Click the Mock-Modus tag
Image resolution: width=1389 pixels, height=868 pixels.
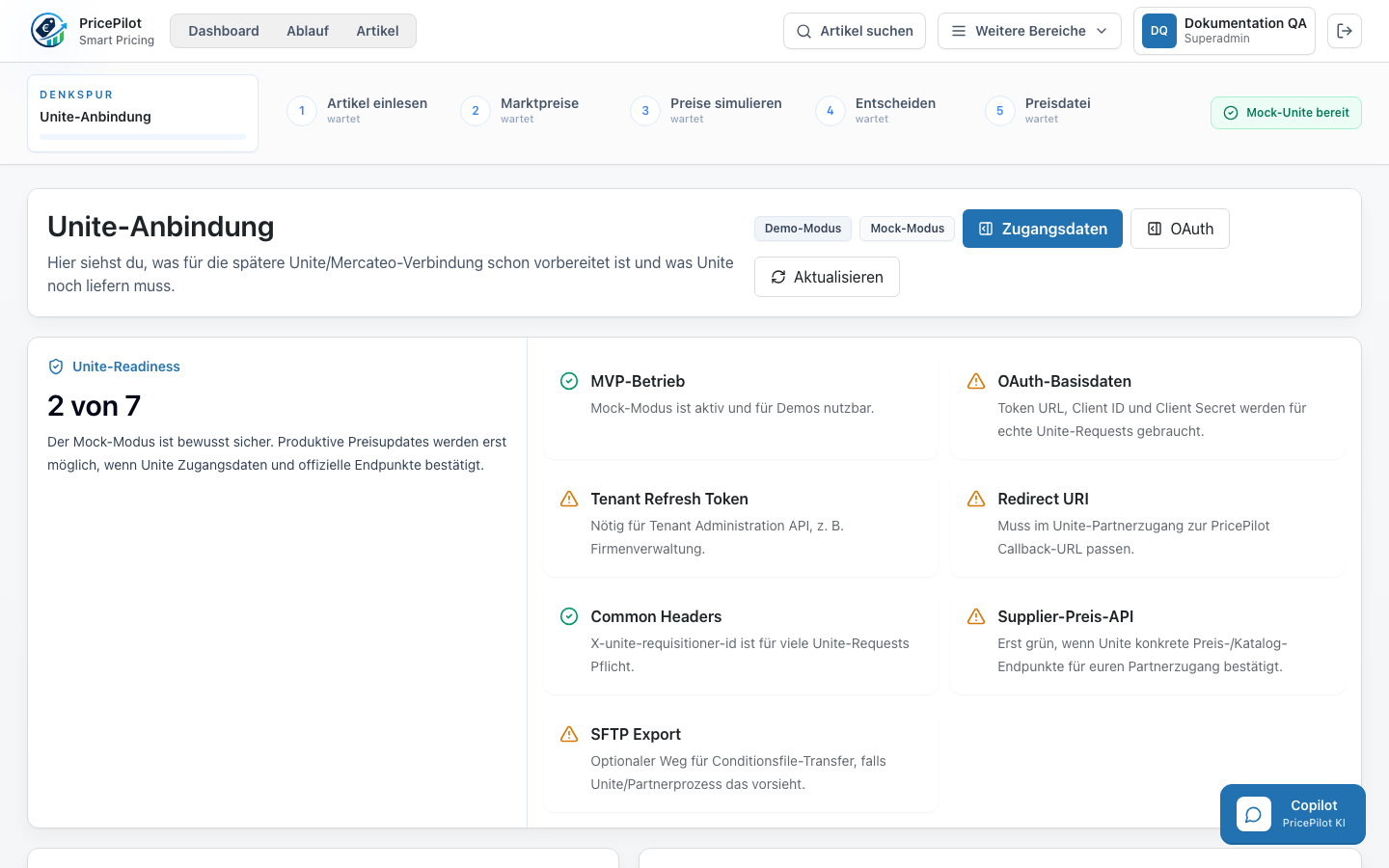(x=908, y=229)
